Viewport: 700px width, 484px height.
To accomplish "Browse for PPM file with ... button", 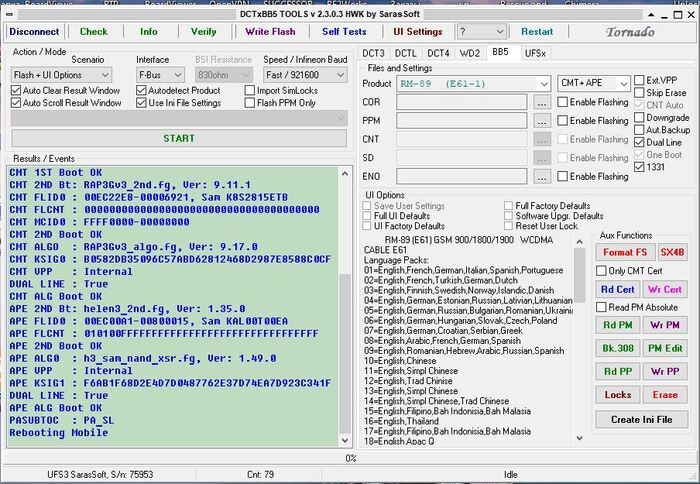I will [542, 121].
